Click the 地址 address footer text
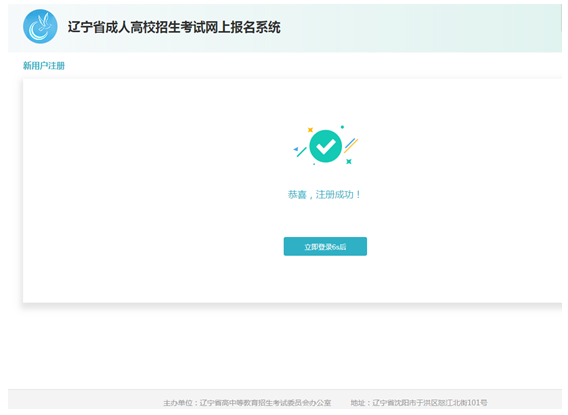The image size is (568, 415). 359,403
